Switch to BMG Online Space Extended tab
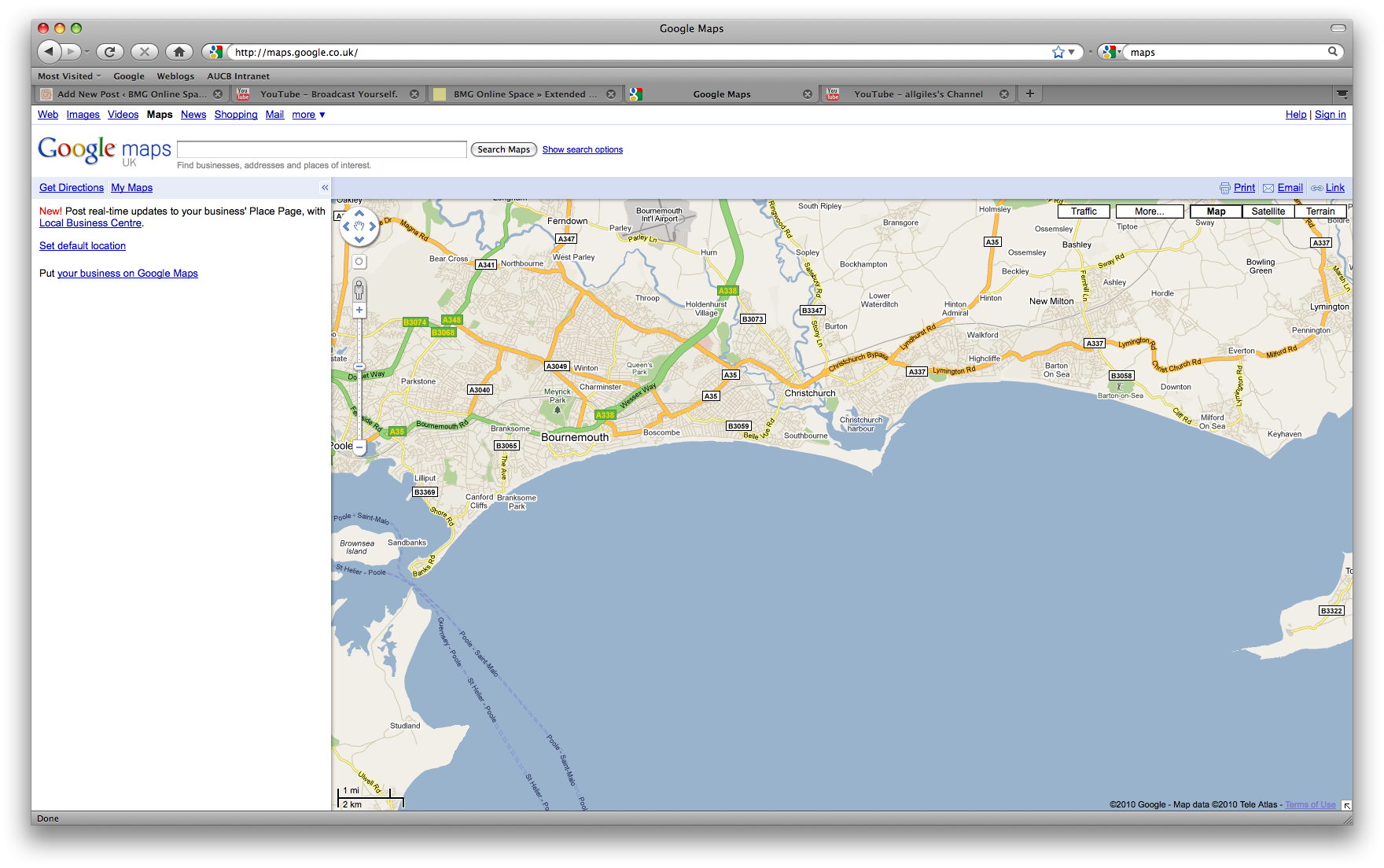 pyautogui.click(x=525, y=94)
